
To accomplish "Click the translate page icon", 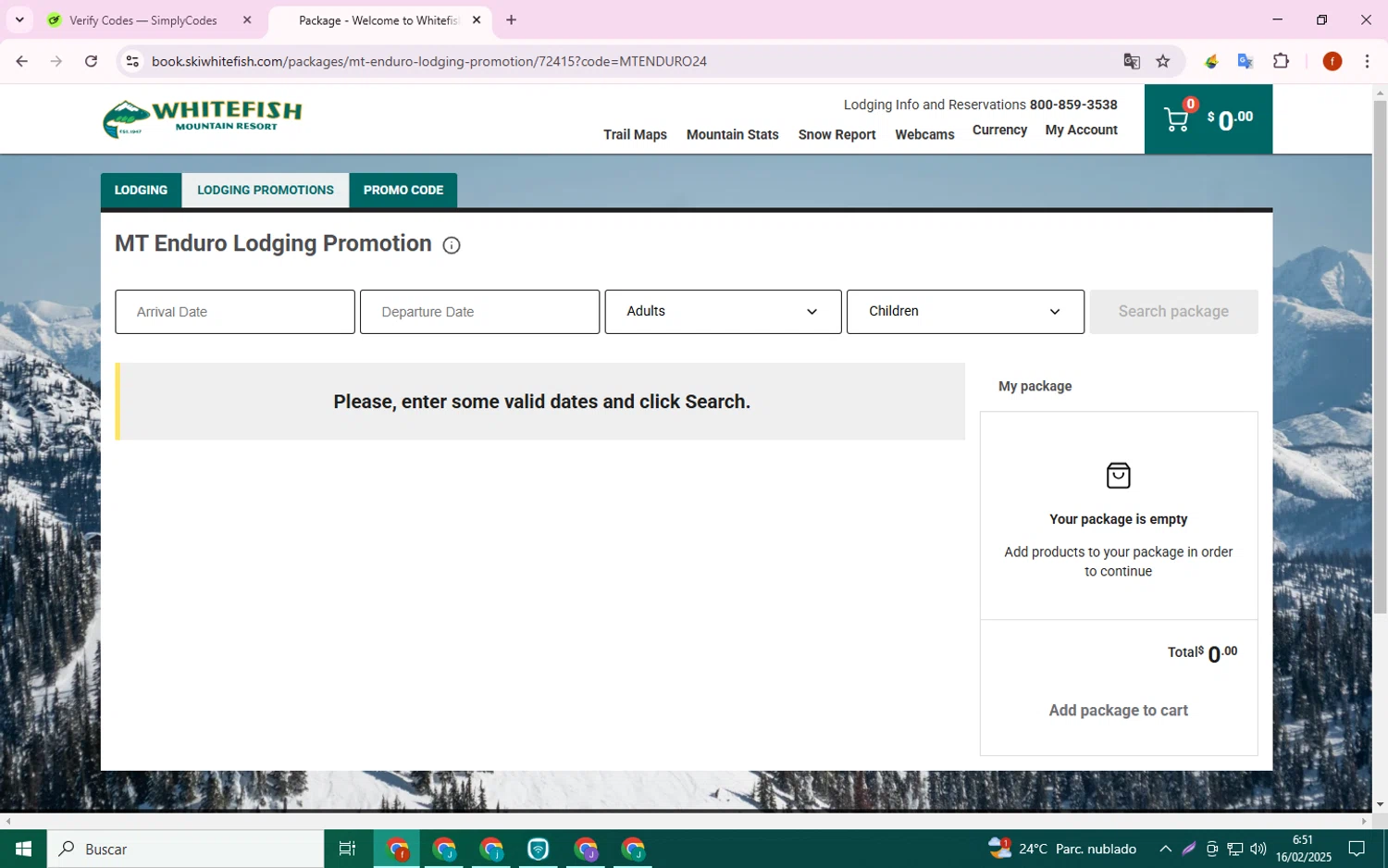I will 1132,61.
